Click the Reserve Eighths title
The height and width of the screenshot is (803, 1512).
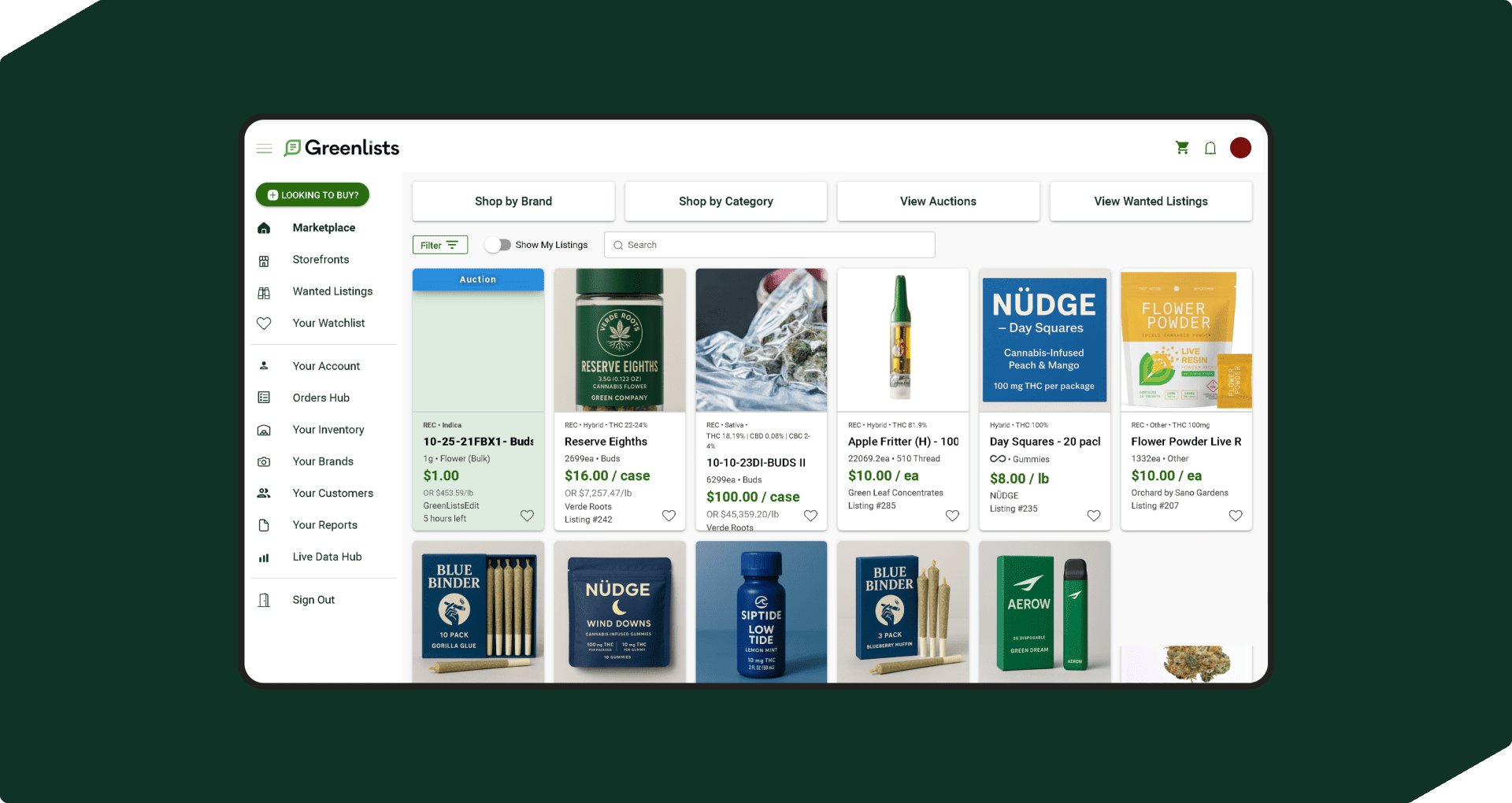coord(606,442)
